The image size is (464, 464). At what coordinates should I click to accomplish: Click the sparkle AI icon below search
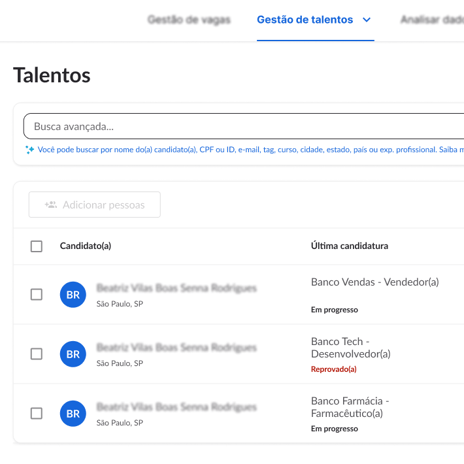[x=30, y=150]
